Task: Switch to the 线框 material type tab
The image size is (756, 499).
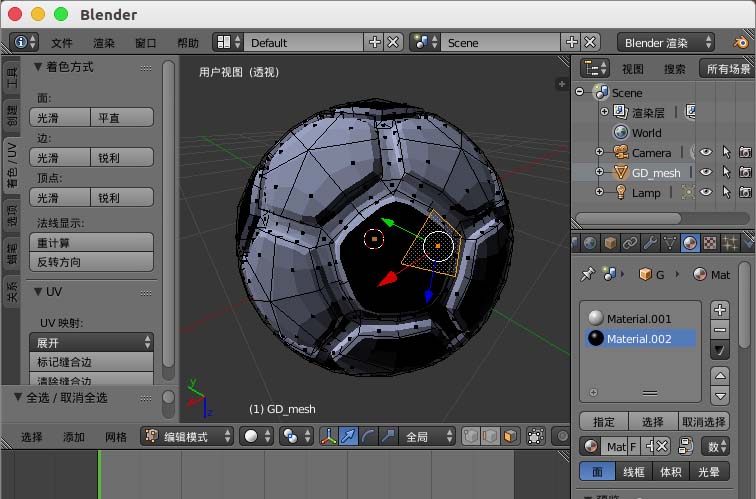Action: (x=634, y=472)
